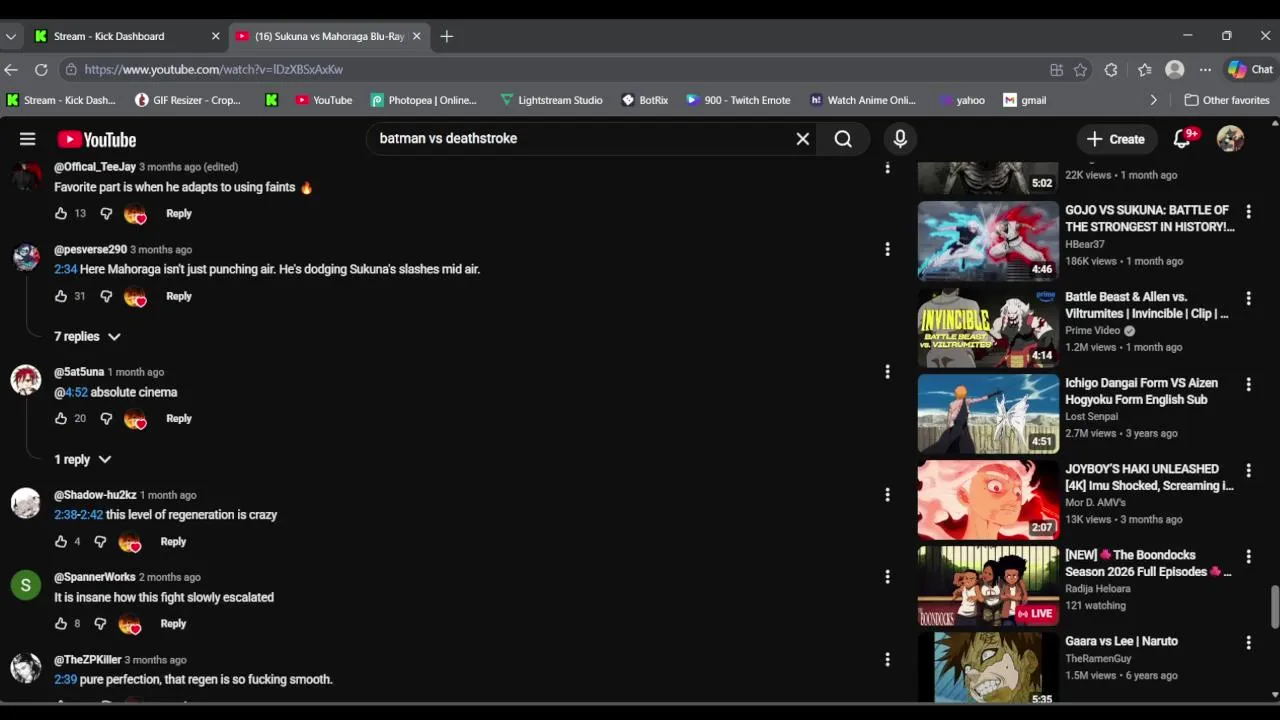Expand the 7 replies thread
1280x720 pixels.
[87, 337]
